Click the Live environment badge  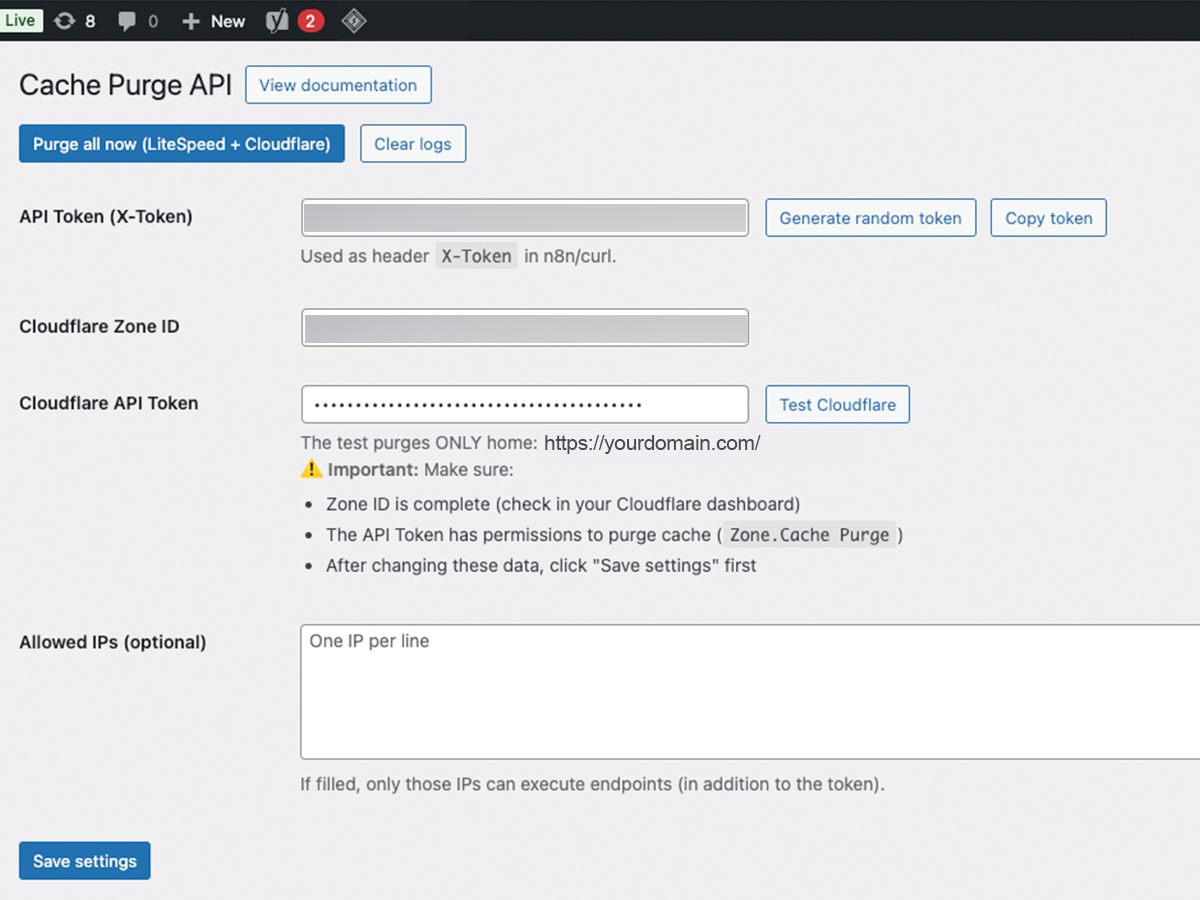[21, 20]
